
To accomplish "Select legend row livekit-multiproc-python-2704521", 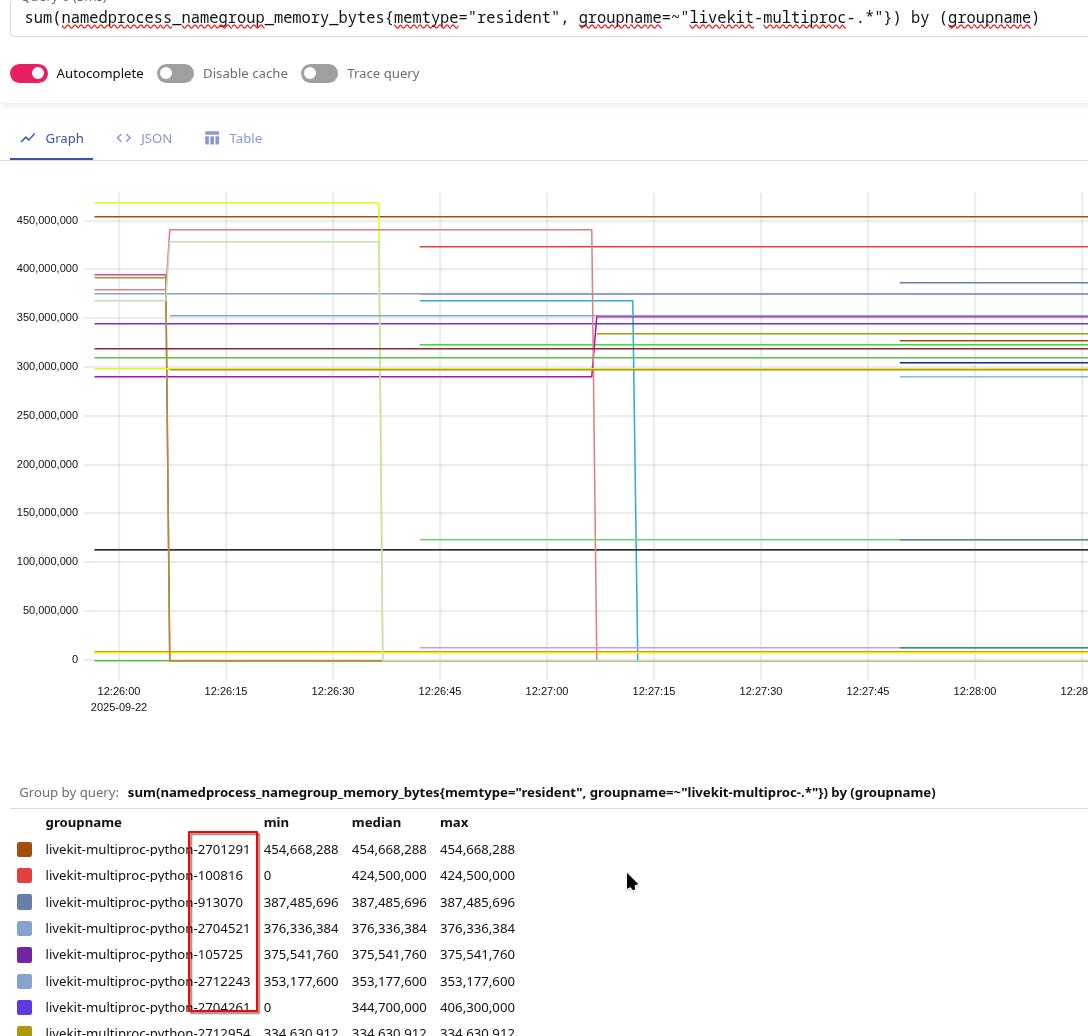I will (266, 928).
